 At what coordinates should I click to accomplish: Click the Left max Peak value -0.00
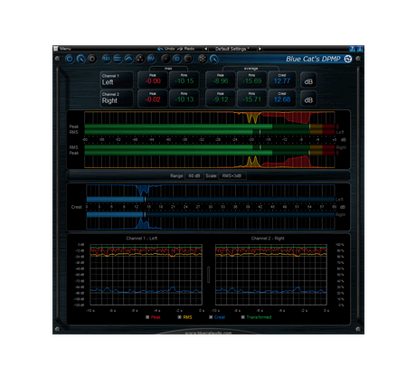[x=153, y=81]
